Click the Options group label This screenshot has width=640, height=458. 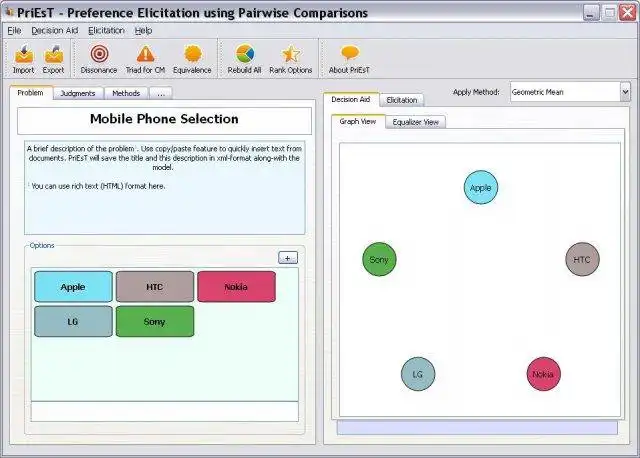click(42, 245)
